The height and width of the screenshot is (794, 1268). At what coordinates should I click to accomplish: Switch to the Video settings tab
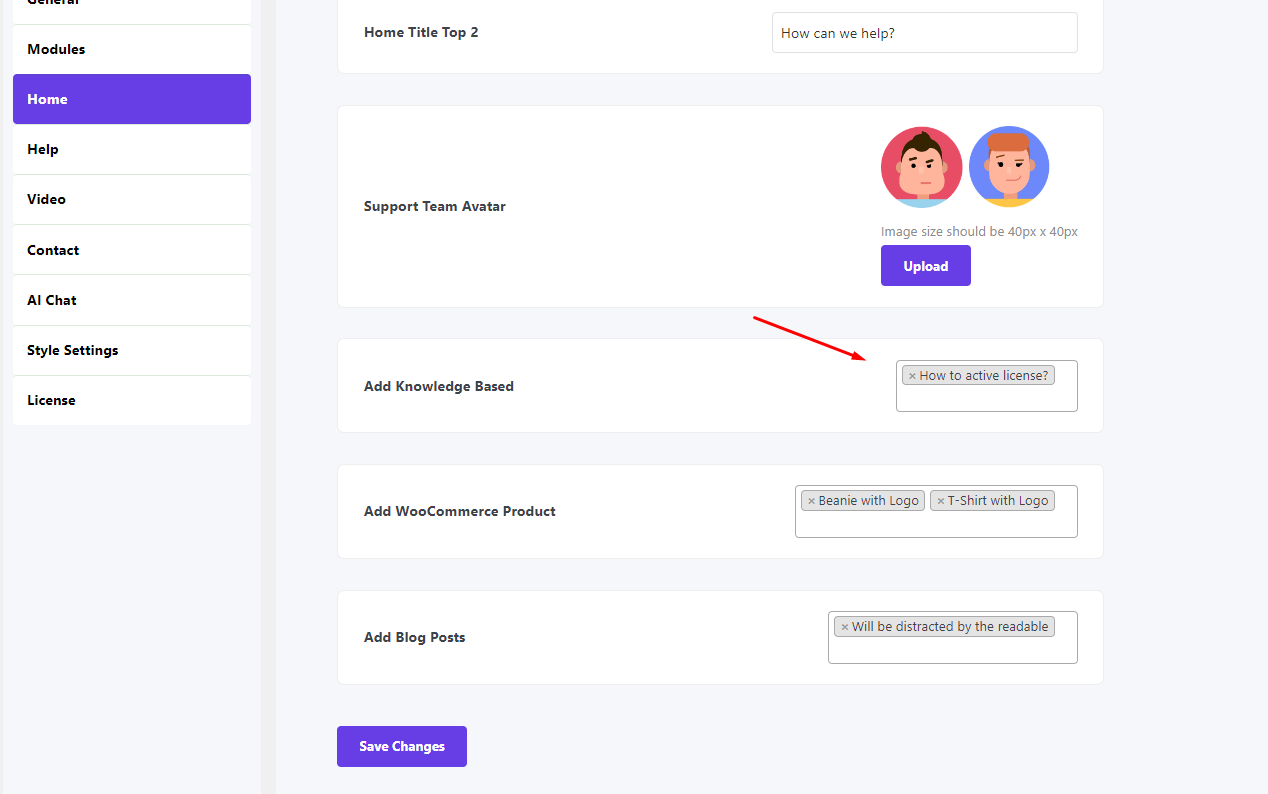[131, 199]
